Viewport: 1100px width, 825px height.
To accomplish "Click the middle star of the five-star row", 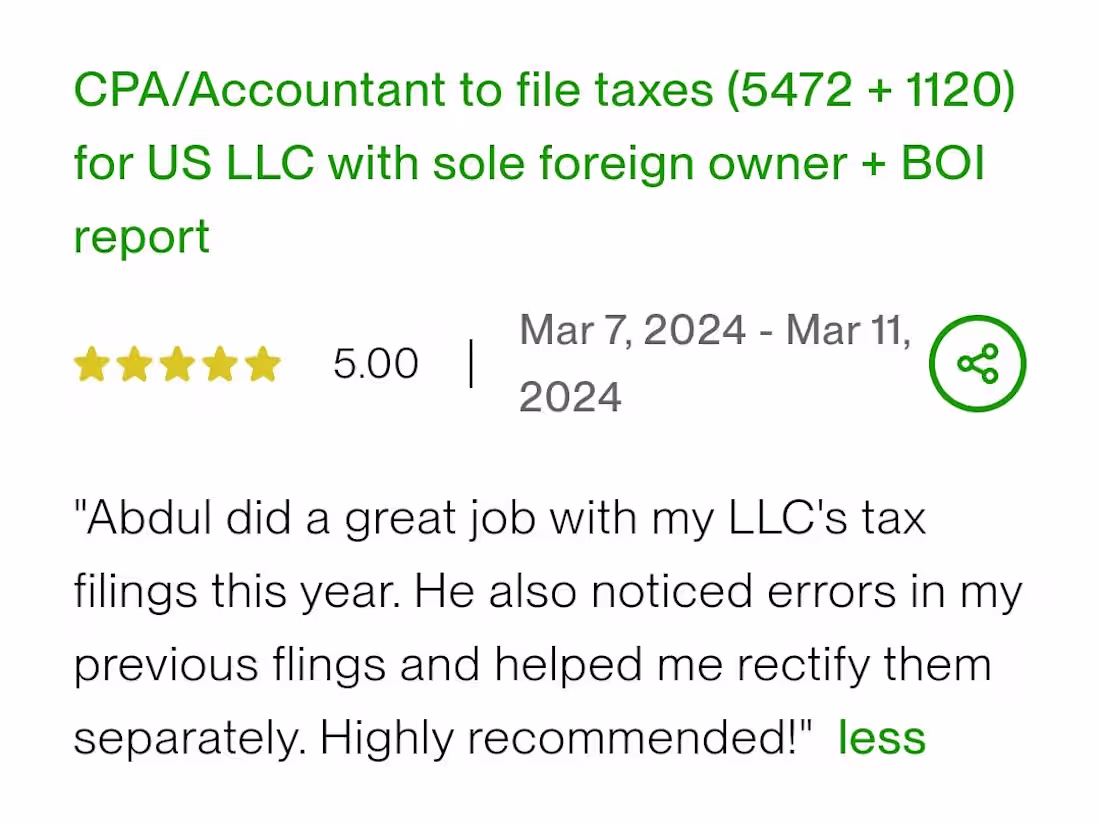I will [x=178, y=363].
